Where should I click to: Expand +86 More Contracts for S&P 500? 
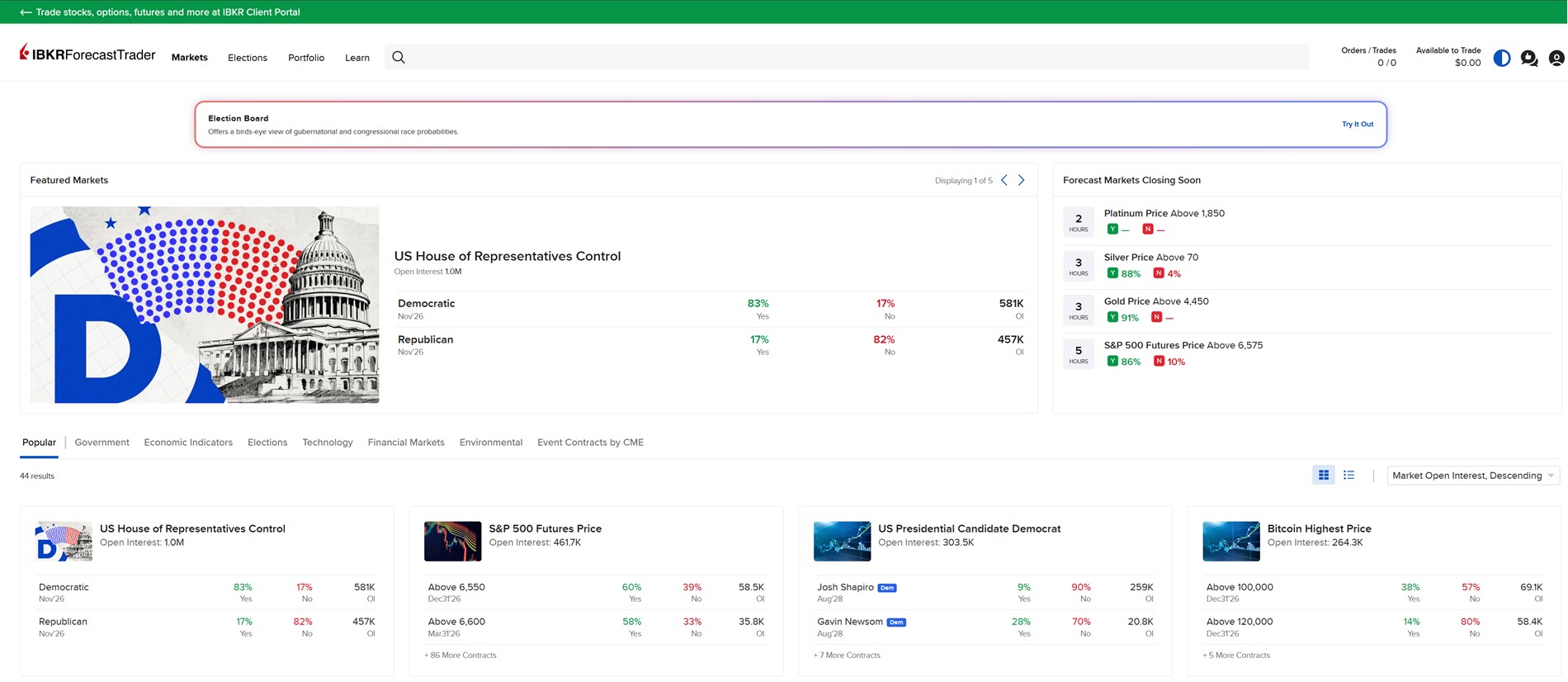point(461,656)
